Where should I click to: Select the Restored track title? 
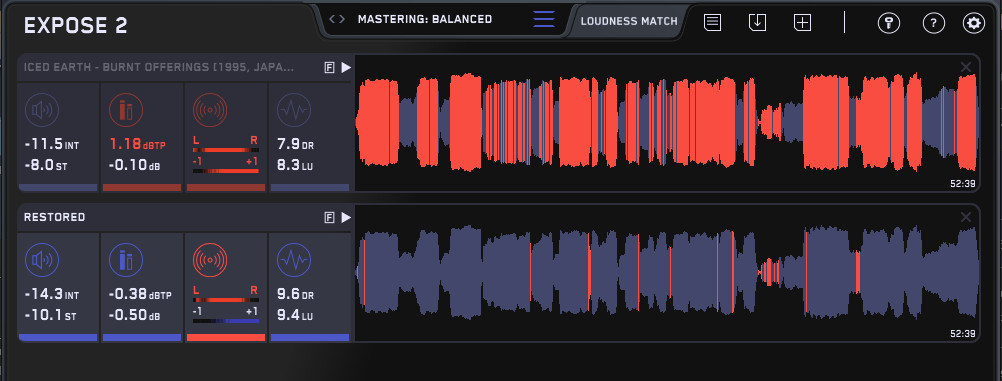pyautogui.click(x=54, y=217)
